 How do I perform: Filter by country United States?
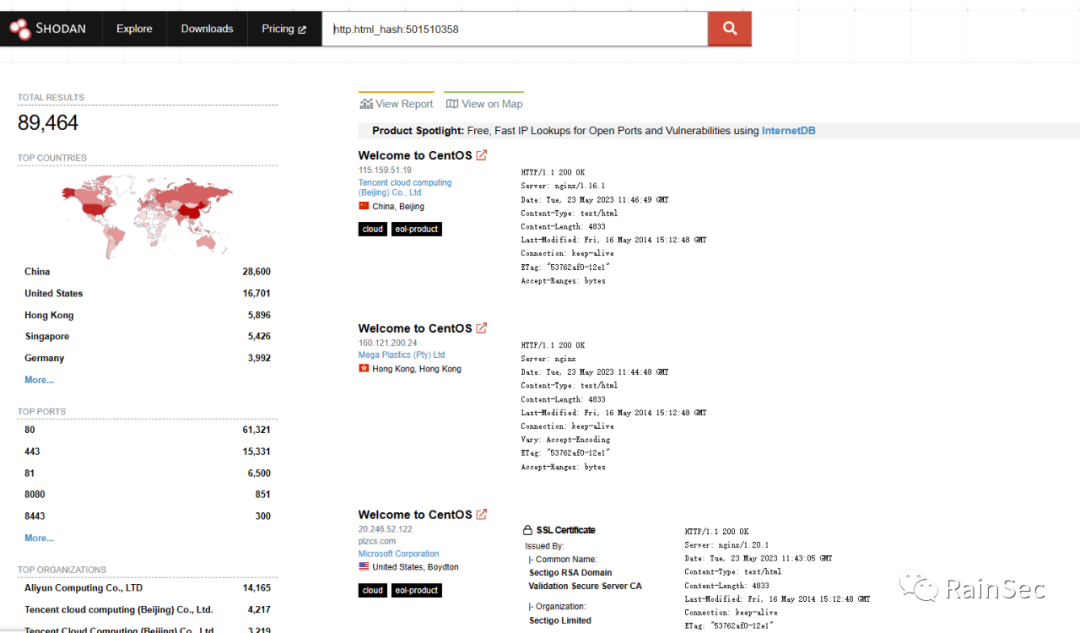click(x=147, y=293)
